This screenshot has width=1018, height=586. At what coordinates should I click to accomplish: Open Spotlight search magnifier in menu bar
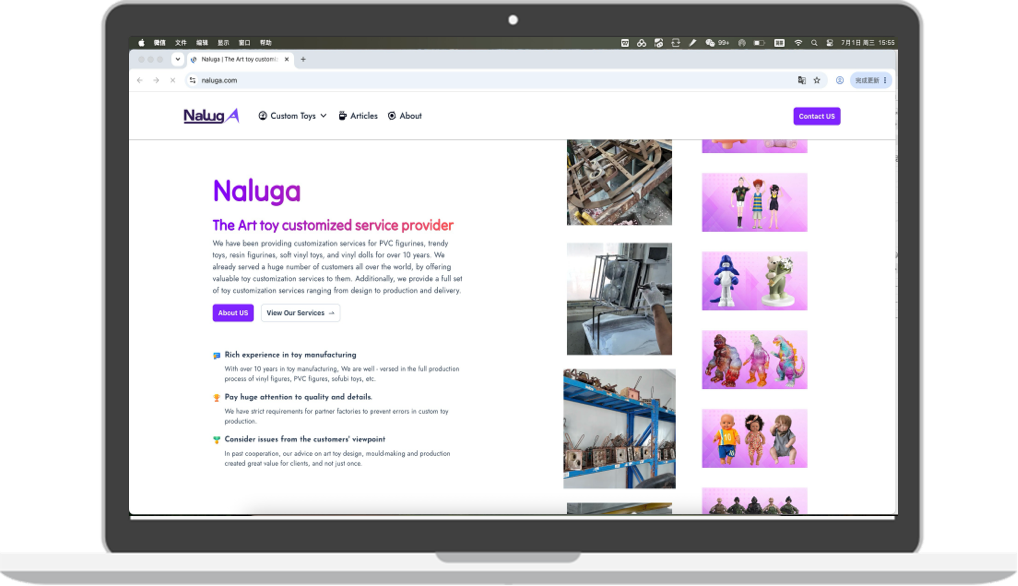[814, 43]
